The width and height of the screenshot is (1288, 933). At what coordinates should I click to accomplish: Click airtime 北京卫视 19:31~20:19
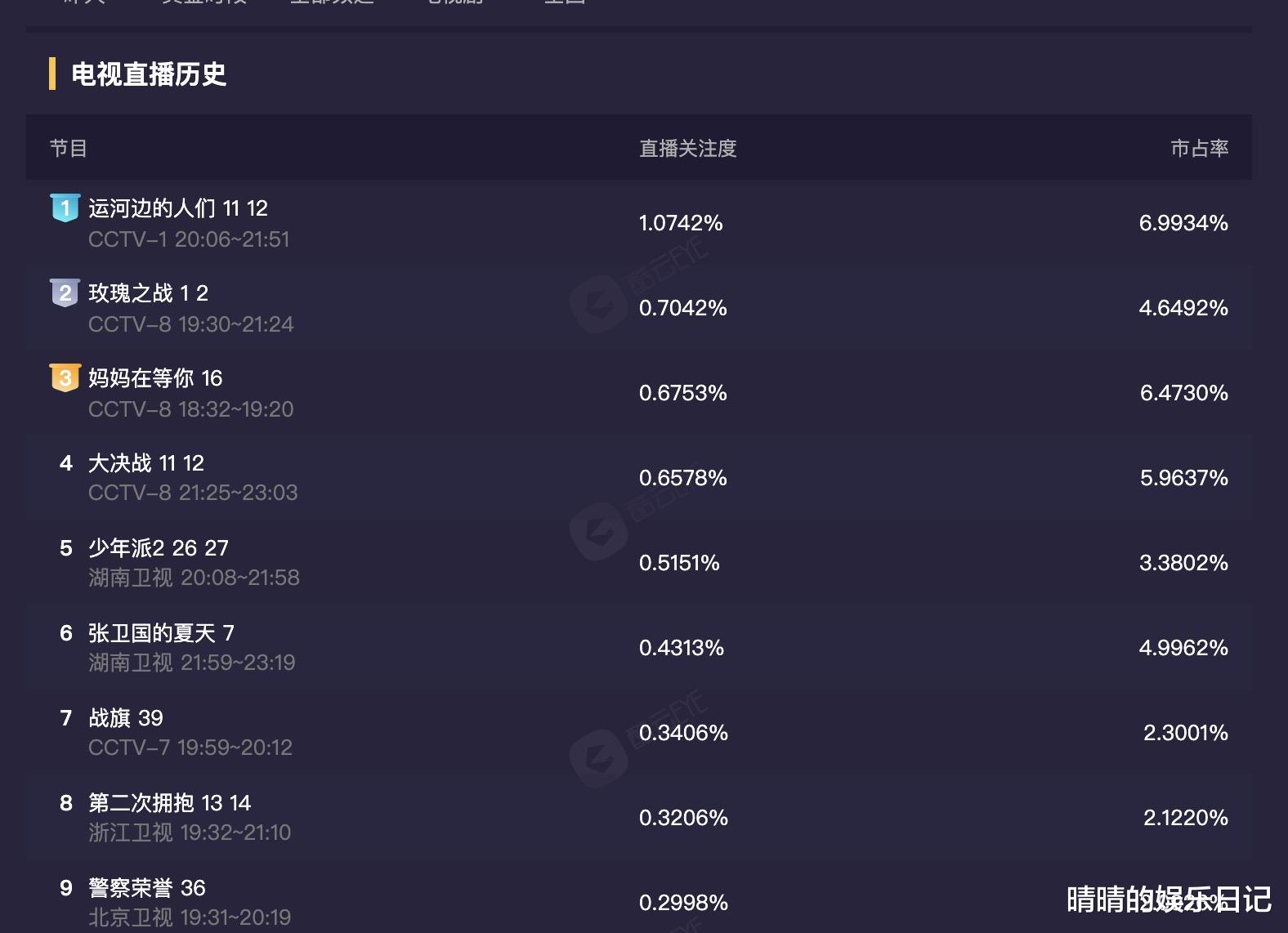(x=190, y=917)
